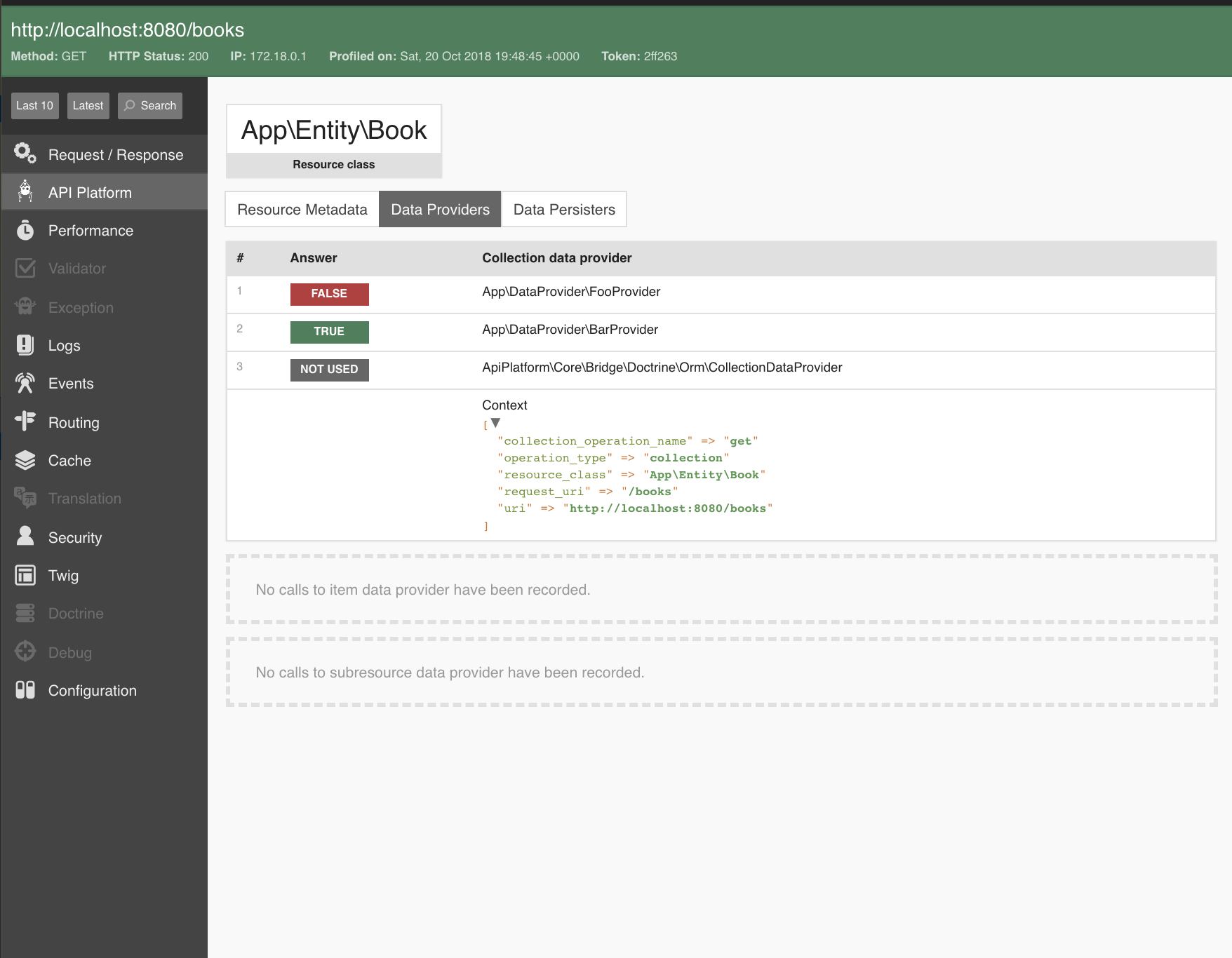Click the Routing signpost icon

tap(25, 421)
